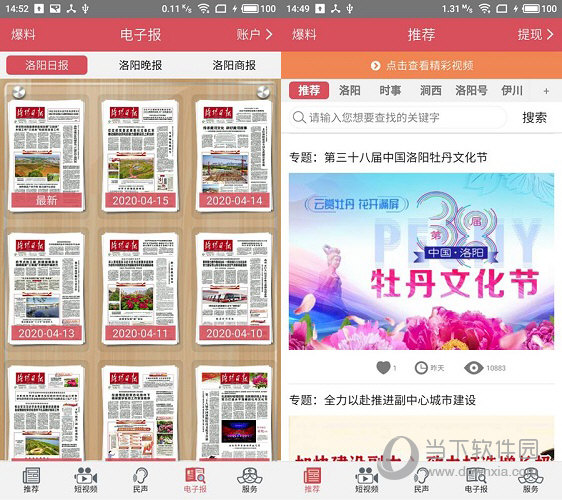562x500 pixels.
Task: Tap the heart like icon
Action: [x=383, y=367]
